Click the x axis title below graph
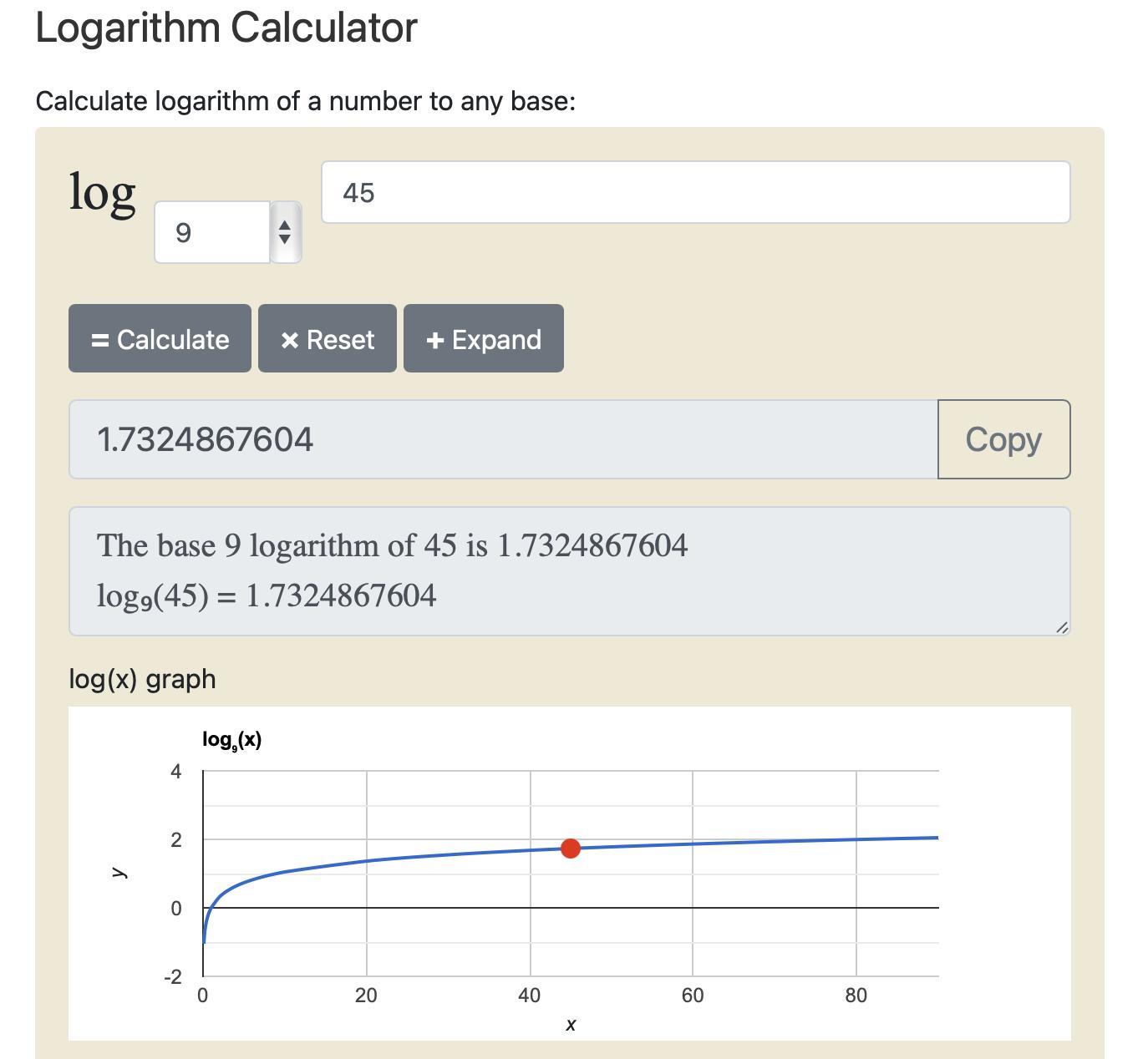This screenshot has height=1059, width=1148. click(571, 1025)
